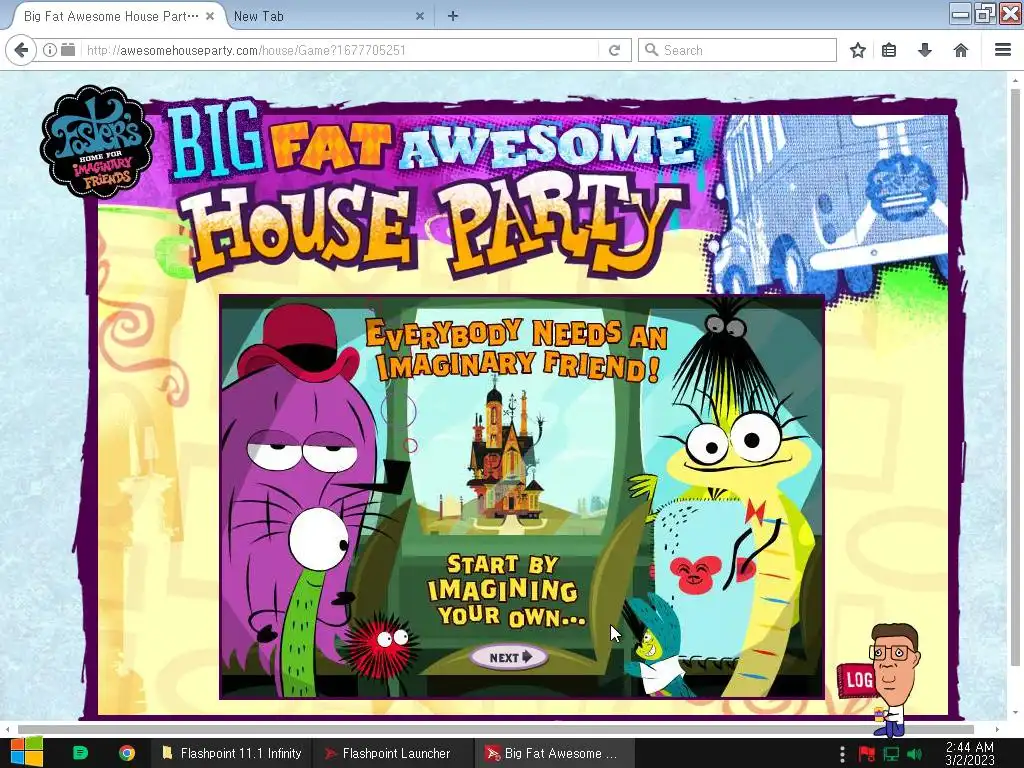Open the downloads arrow icon
The width and height of the screenshot is (1024, 768).
pos(925,50)
